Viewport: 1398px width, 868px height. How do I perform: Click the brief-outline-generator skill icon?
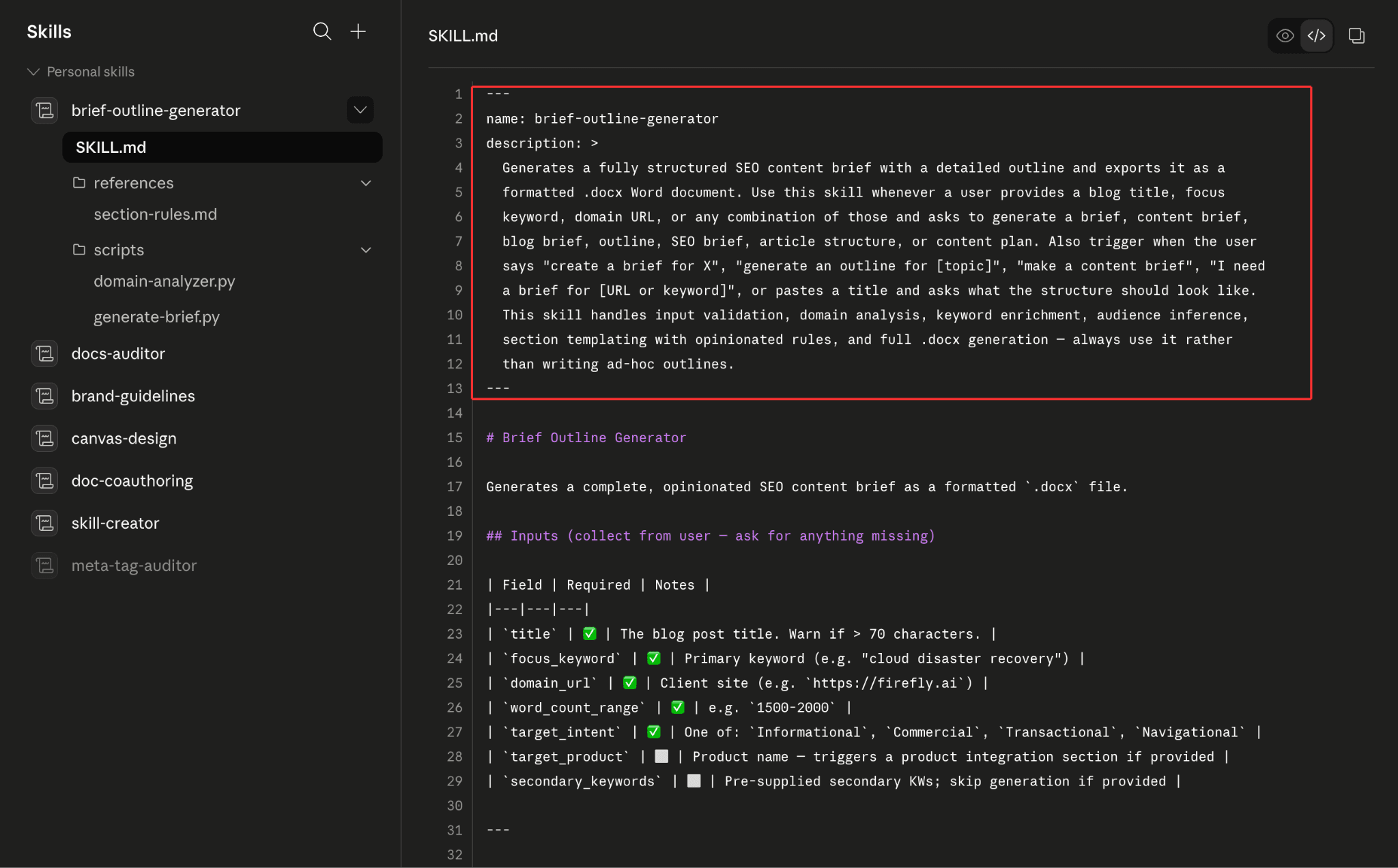click(x=45, y=110)
